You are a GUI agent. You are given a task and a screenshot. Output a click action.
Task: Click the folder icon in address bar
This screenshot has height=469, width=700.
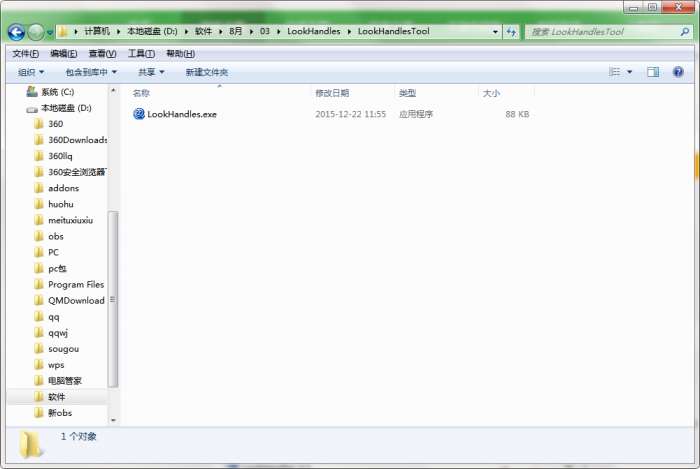pos(63,32)
